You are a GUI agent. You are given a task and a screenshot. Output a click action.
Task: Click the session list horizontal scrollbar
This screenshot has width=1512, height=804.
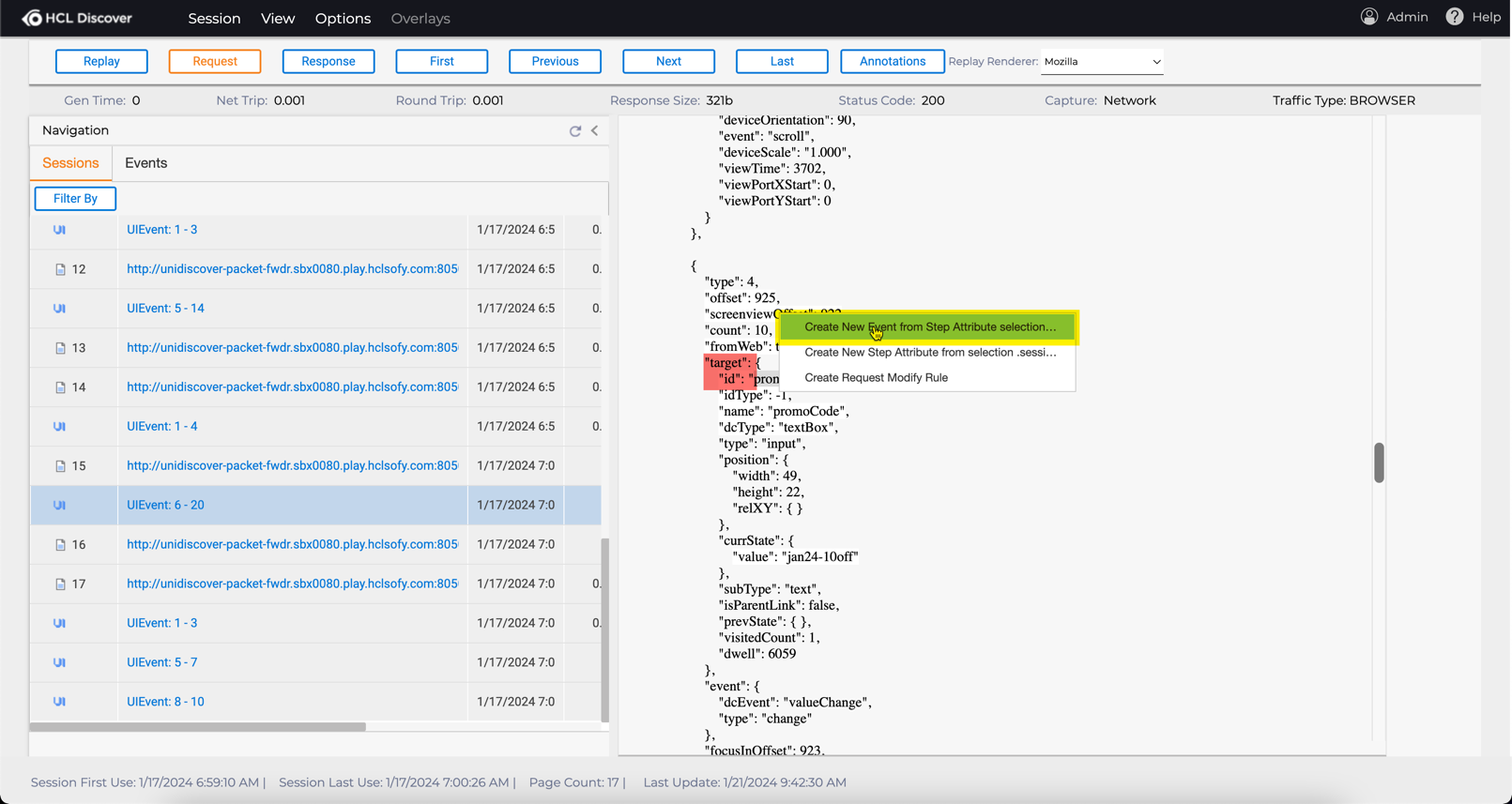198,727
